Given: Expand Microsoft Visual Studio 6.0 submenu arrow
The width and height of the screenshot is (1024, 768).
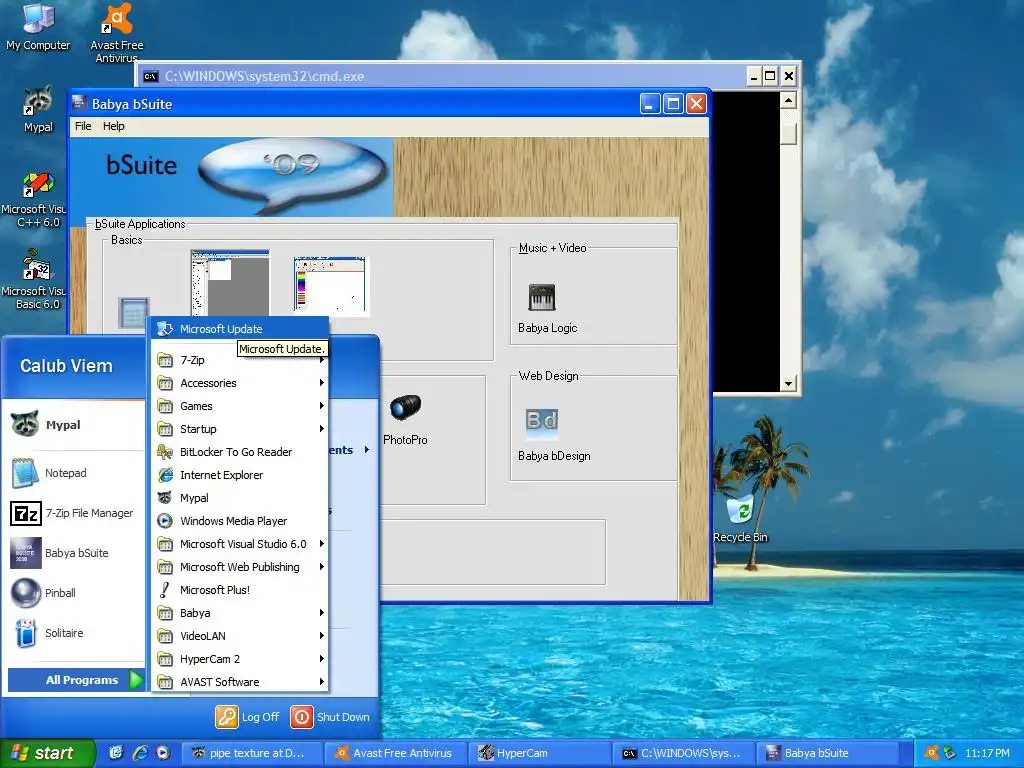Looking at the screenshot, I should 322,543.
